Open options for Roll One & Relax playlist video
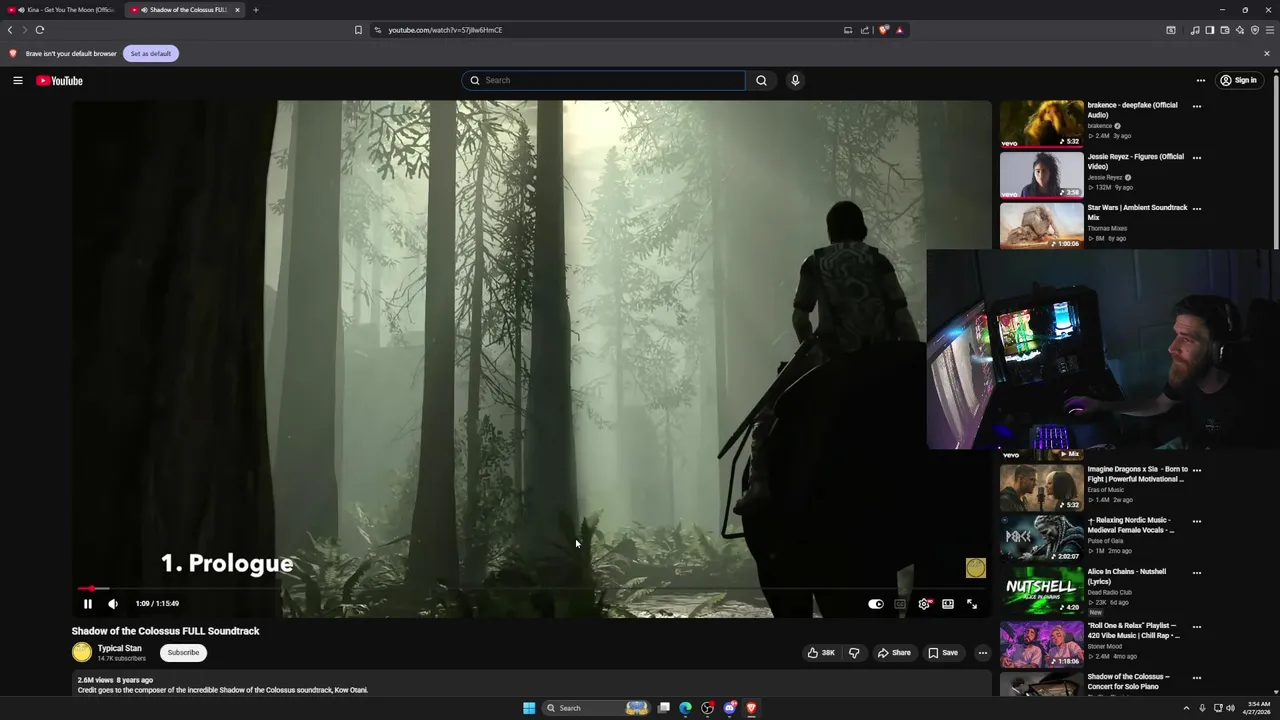 click(x=1197, y=627)
